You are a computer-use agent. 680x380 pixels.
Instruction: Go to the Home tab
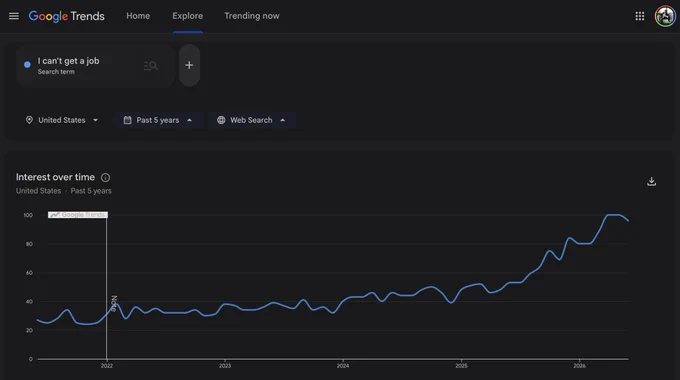[x=138, y=16]
